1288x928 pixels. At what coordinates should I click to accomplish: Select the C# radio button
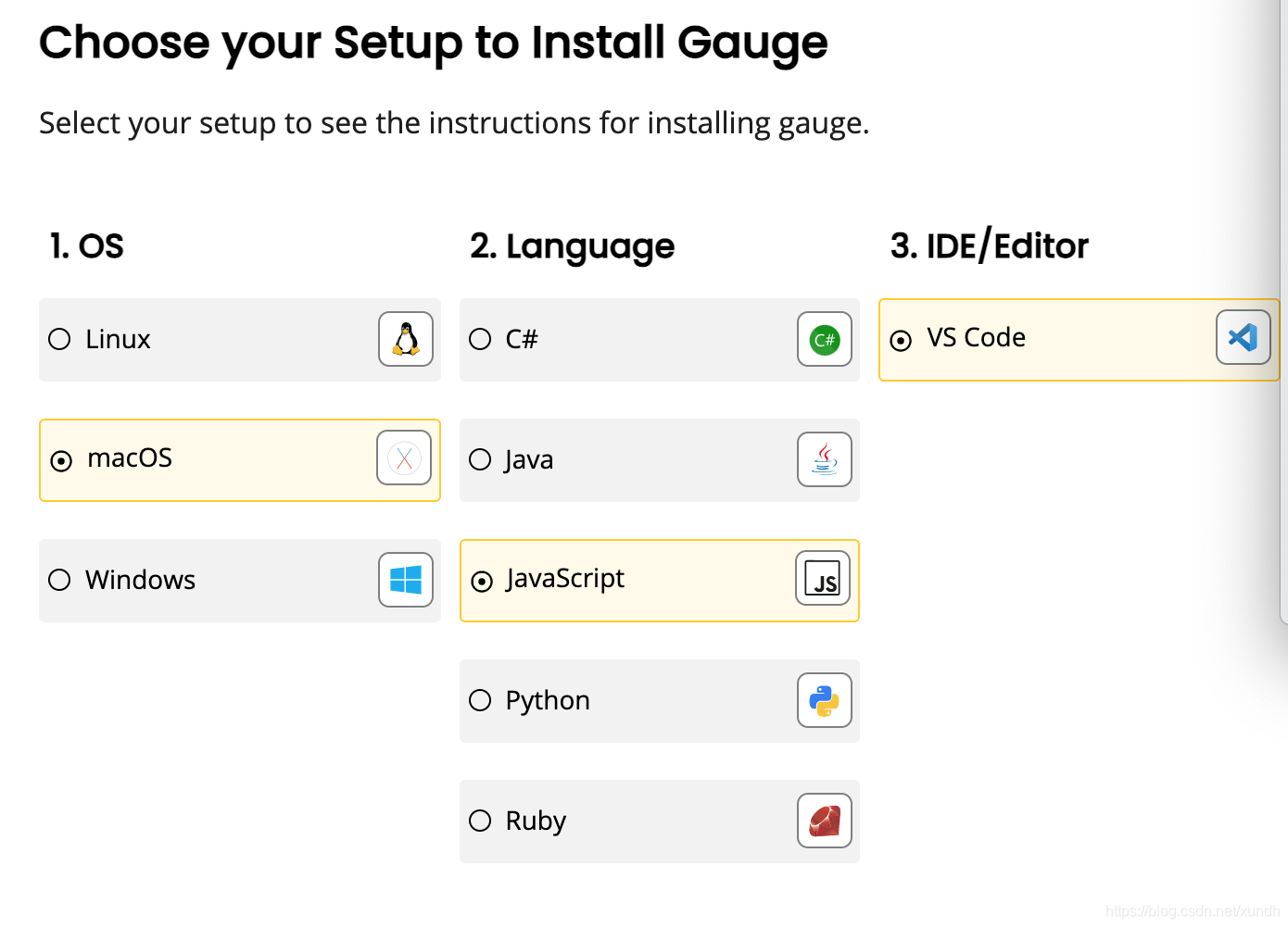[x=480, y=339]
